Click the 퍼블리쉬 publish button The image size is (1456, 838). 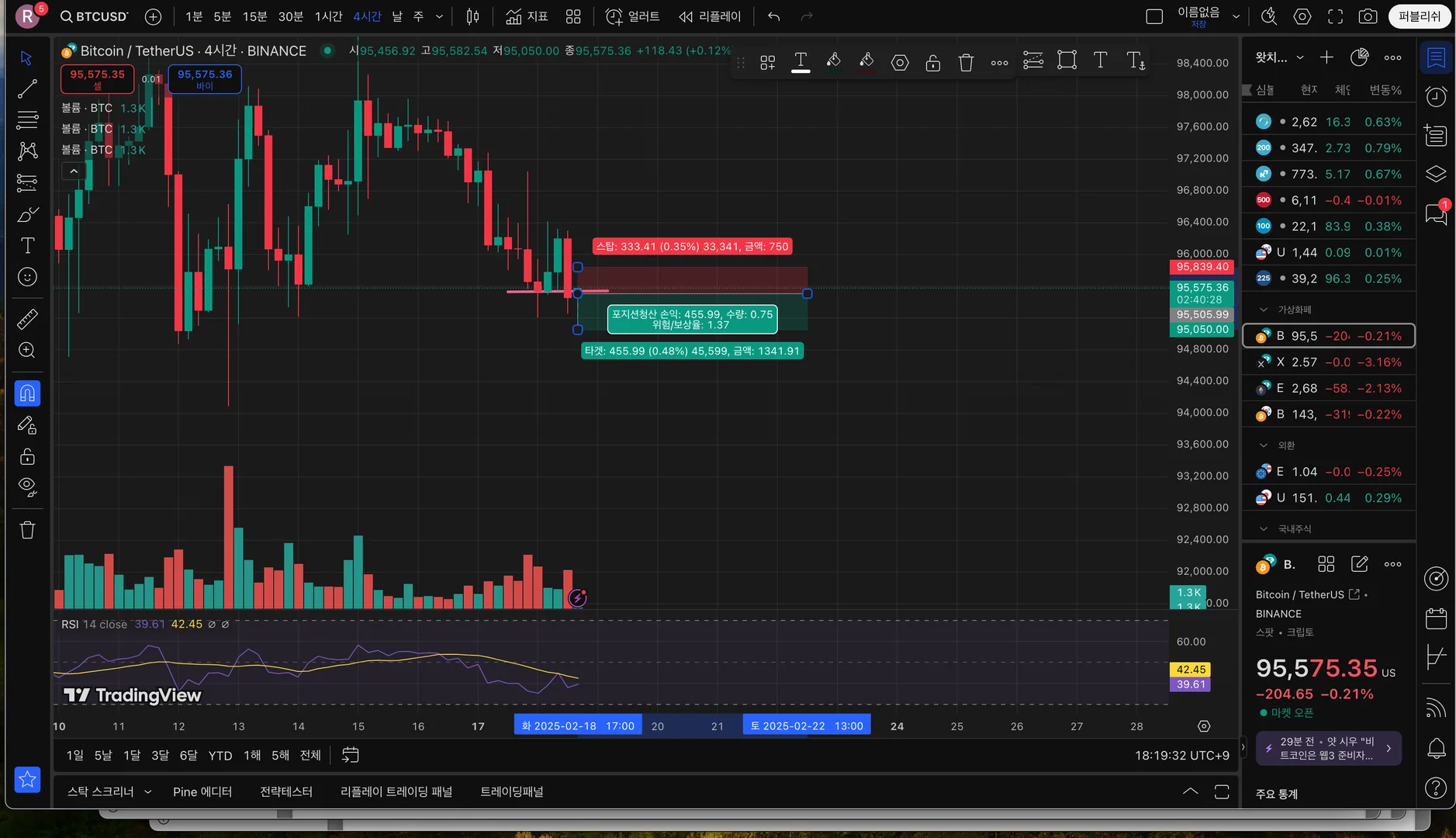pyautogui.click(x=1420, y=16)
